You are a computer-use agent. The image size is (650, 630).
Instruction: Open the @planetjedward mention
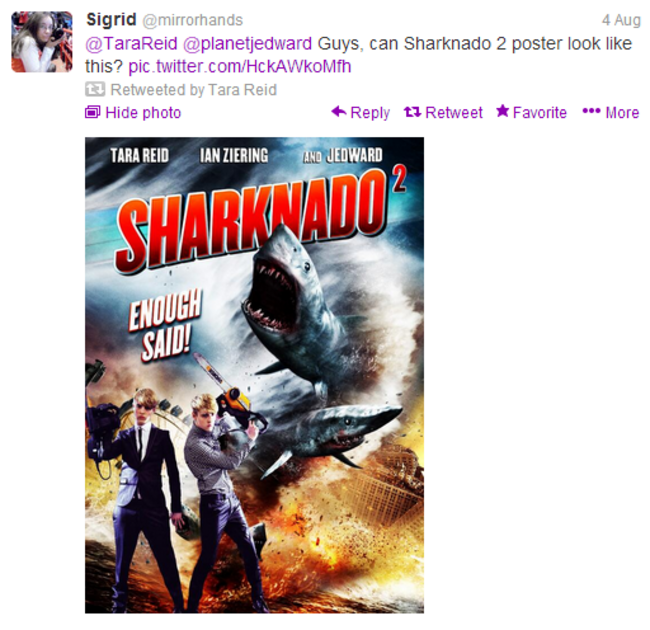tap(247, 44)
